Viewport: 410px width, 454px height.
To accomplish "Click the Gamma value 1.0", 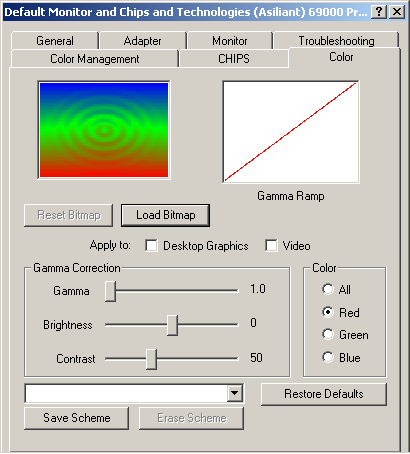I will tap(258, 289).
